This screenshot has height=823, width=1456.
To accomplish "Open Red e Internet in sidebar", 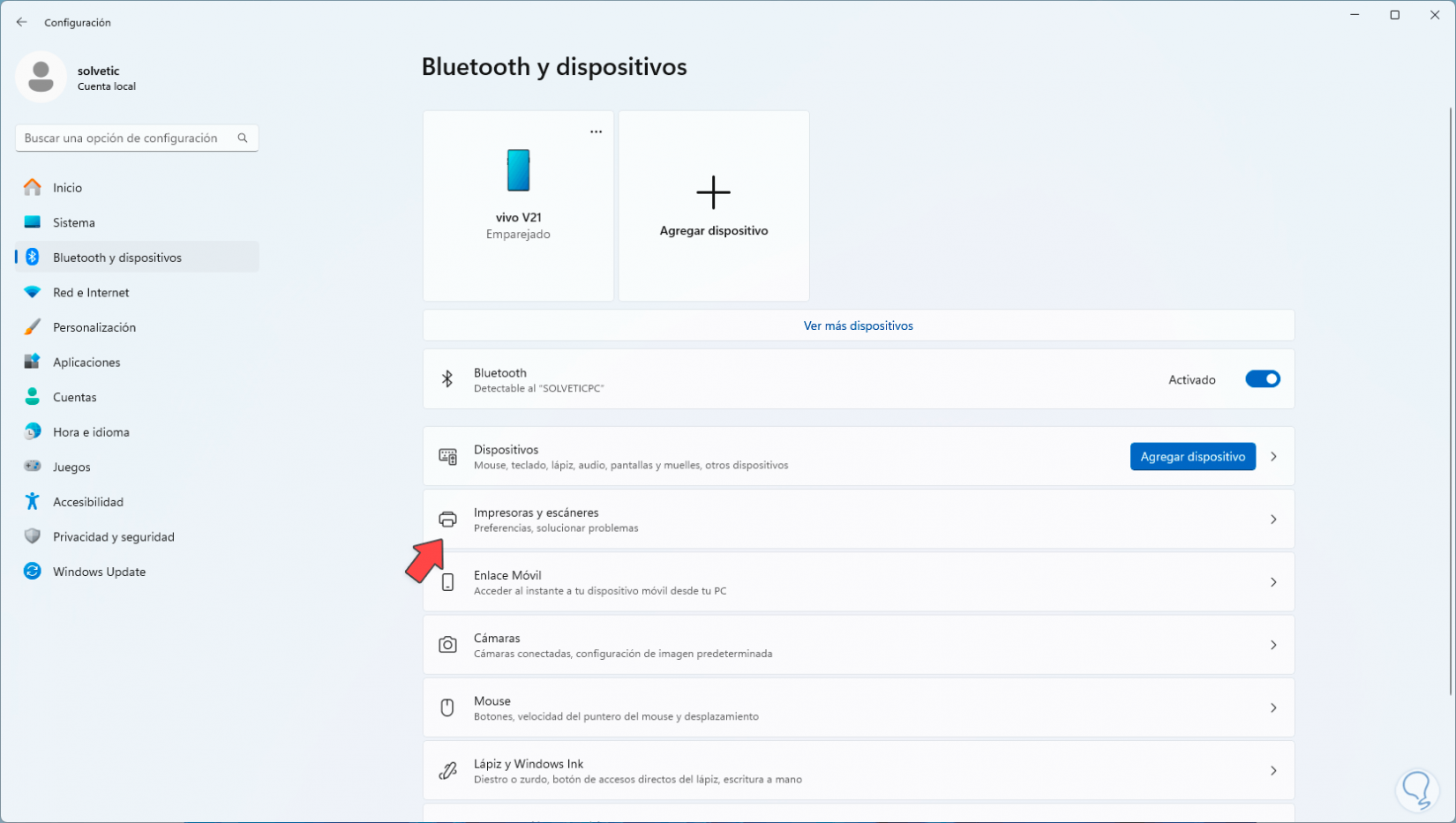I will click(x=91, y=293).
